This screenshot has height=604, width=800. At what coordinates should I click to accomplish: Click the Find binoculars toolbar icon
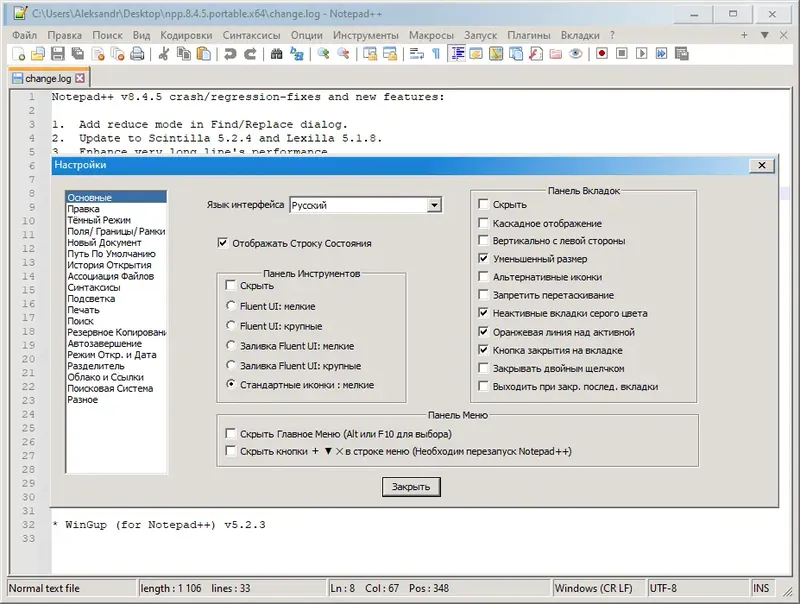pos(277,54)
